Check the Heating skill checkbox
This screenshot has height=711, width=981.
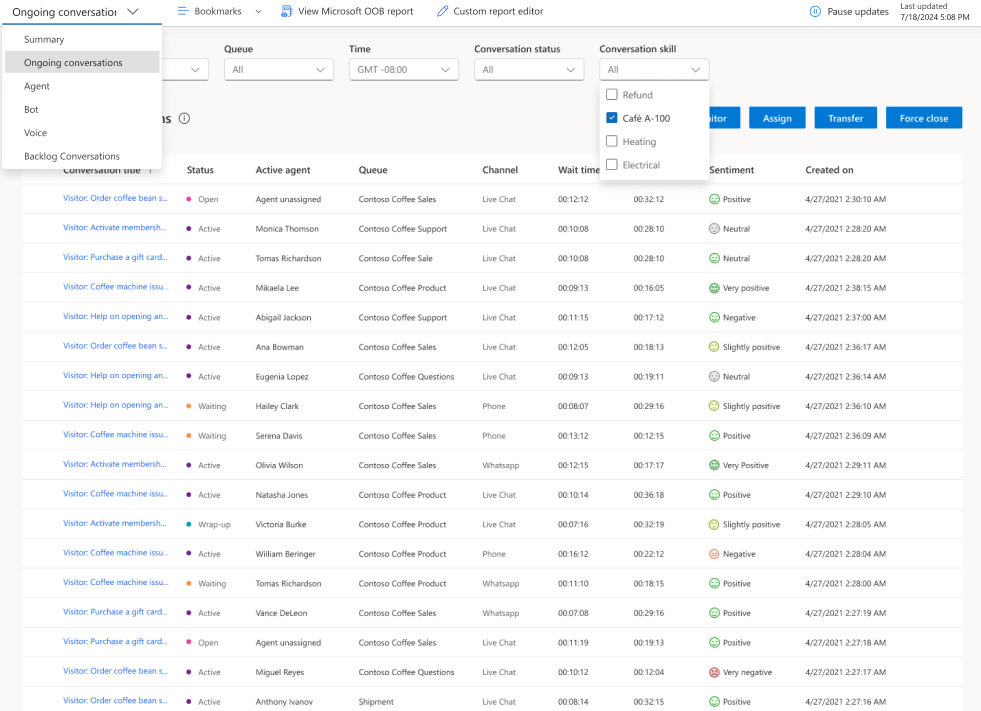point(612,141)
